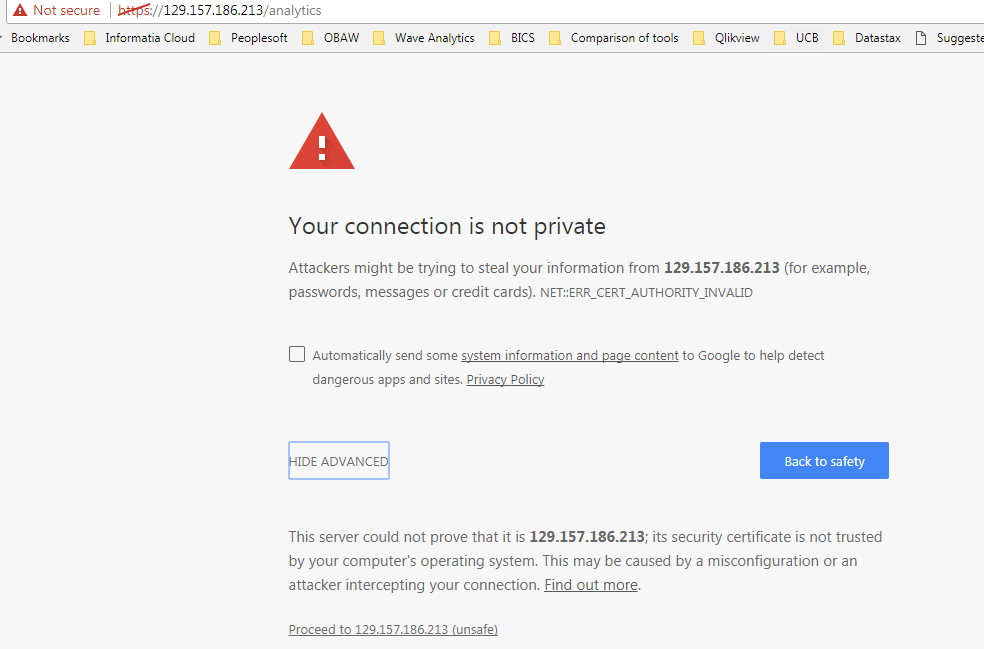Open system information and page content link
Screen dimensions: 984x649
click(569, 356)
